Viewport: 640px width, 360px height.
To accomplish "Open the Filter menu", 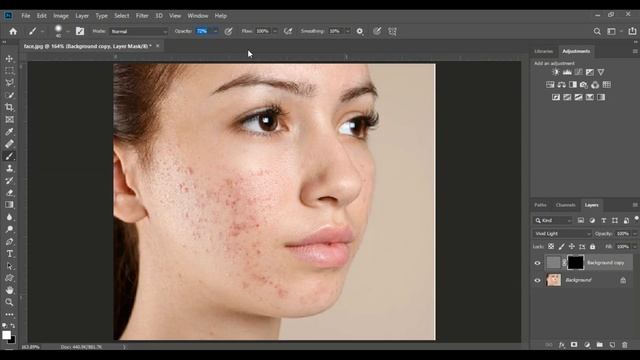I will click(x=142, y=16).
